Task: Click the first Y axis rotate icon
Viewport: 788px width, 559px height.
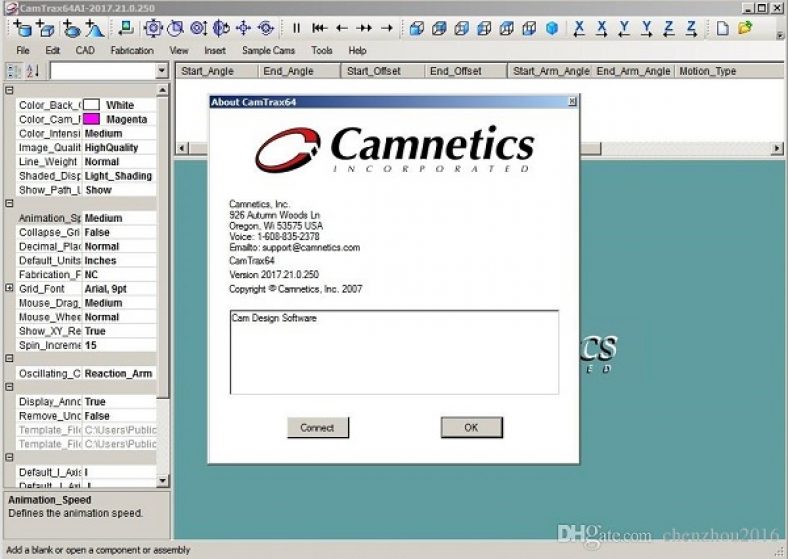Action: pyautogui.click(x=624, y=29)
